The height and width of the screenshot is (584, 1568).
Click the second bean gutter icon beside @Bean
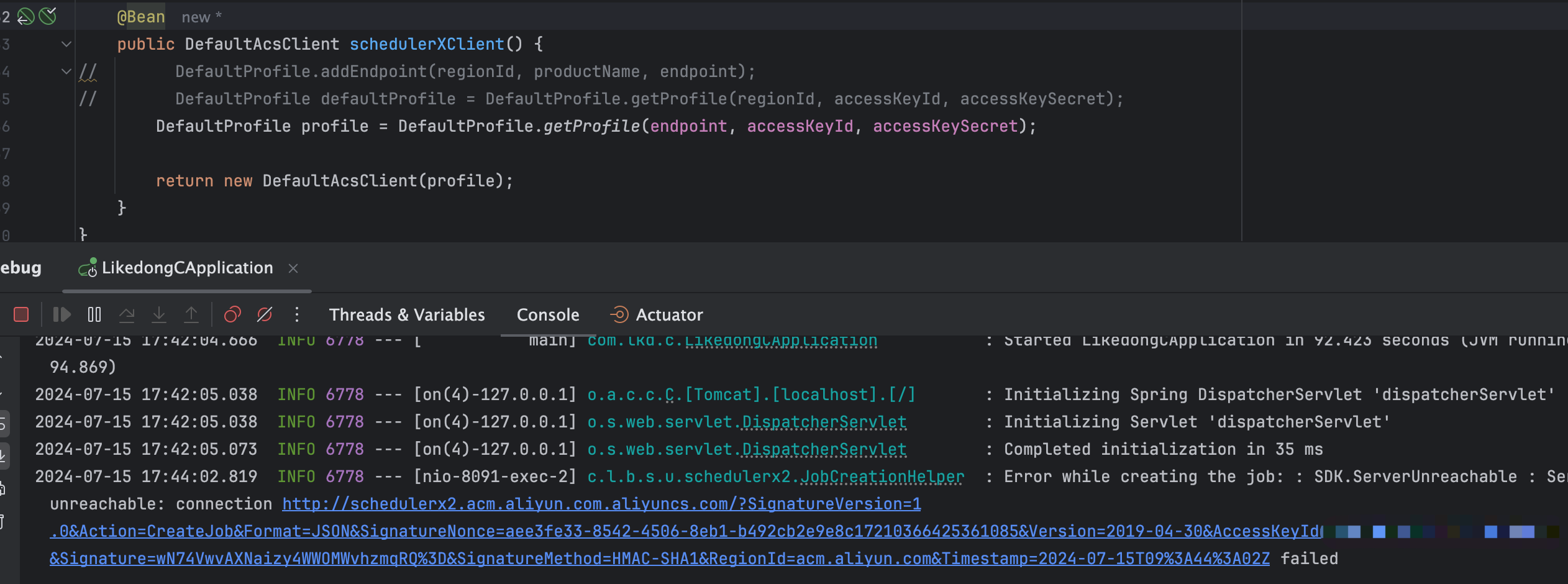[x=48, y=16]
